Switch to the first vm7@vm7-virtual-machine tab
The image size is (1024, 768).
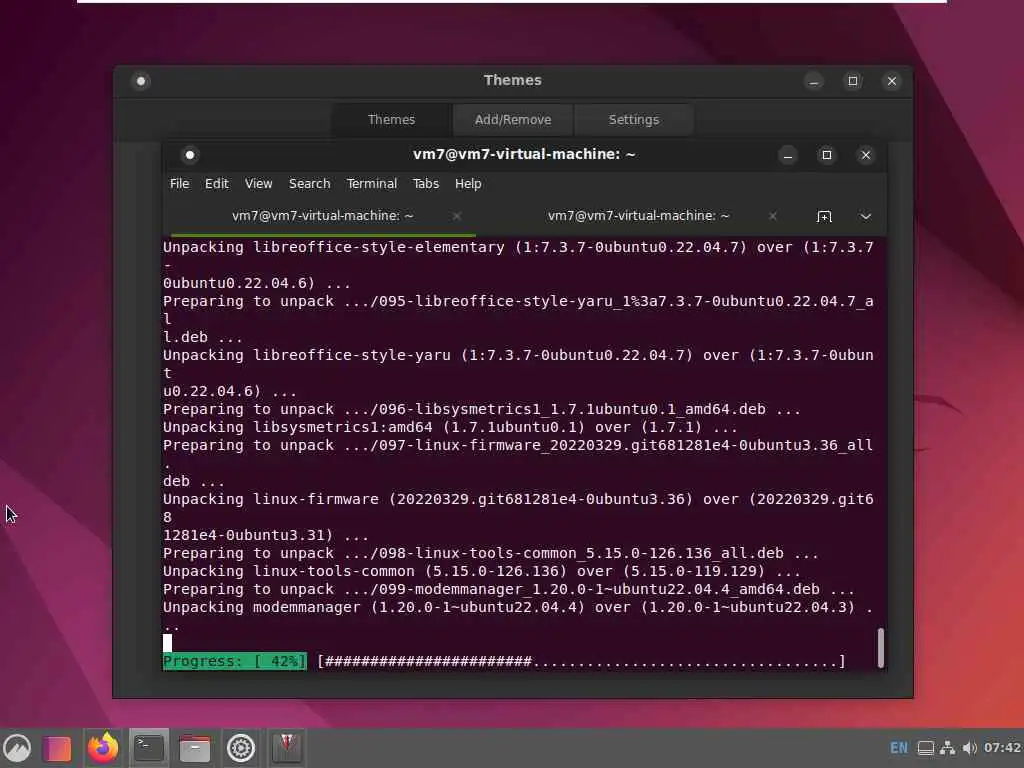(323, 216)
